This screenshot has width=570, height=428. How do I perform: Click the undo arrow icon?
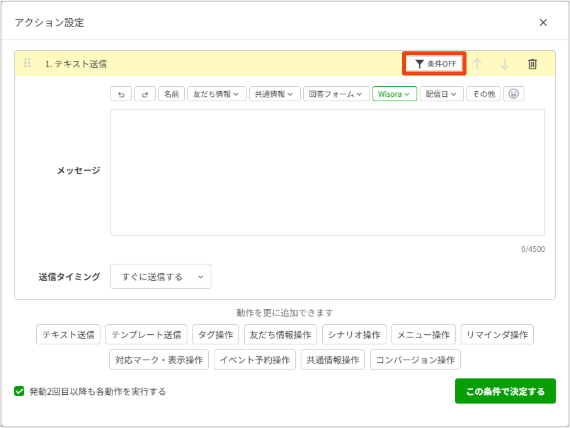pyautogui.click(x=121, y=94)
